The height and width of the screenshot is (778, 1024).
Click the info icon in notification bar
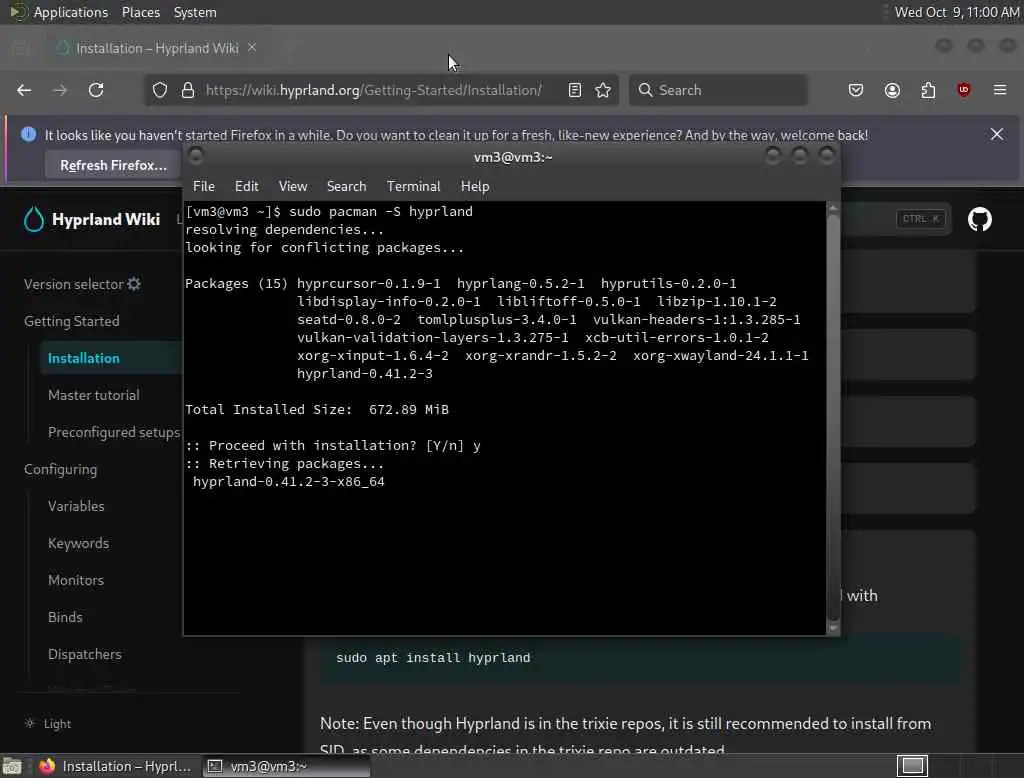click(x=28, y=135)
